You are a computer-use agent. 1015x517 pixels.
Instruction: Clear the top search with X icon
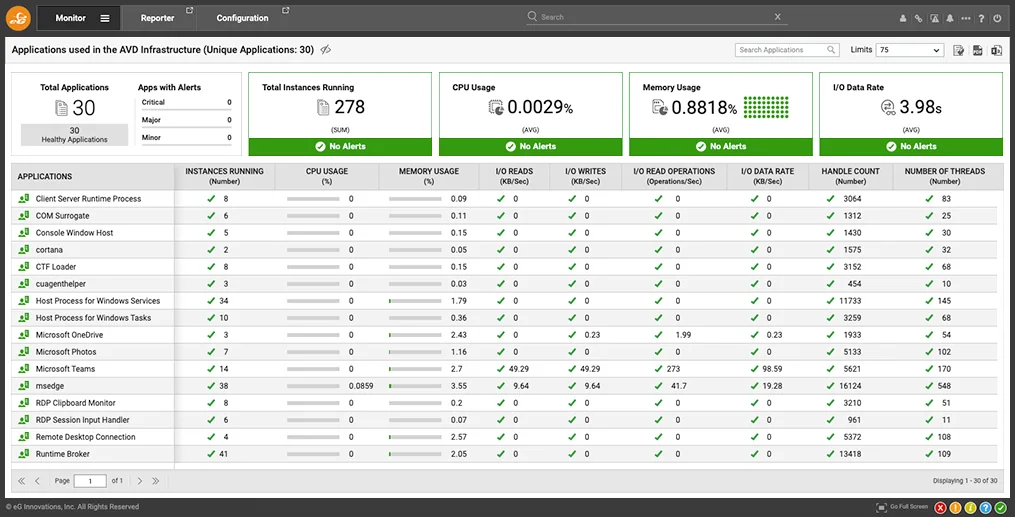tap(778, 17)
